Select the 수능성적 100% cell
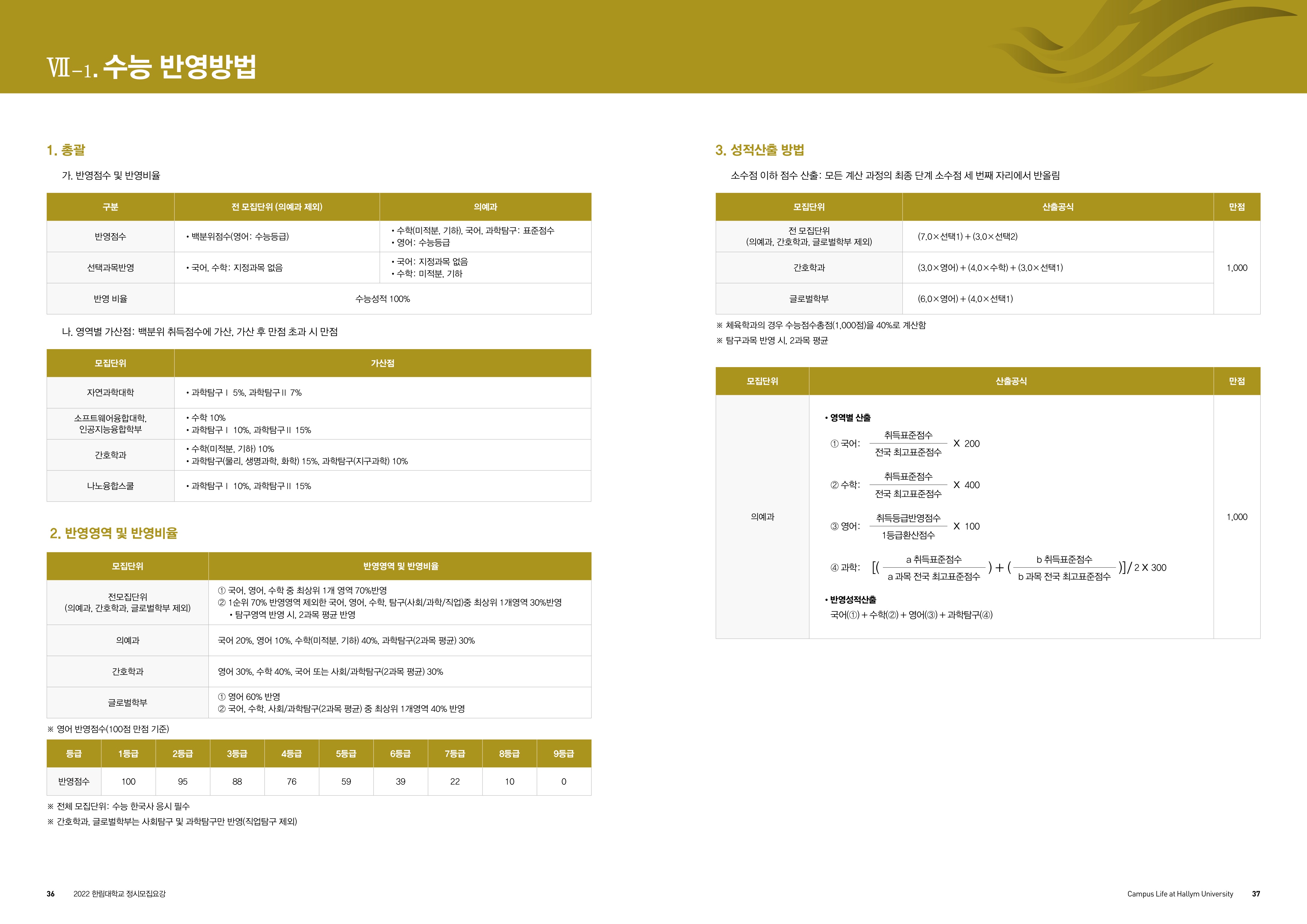 (x=382, y=299)
